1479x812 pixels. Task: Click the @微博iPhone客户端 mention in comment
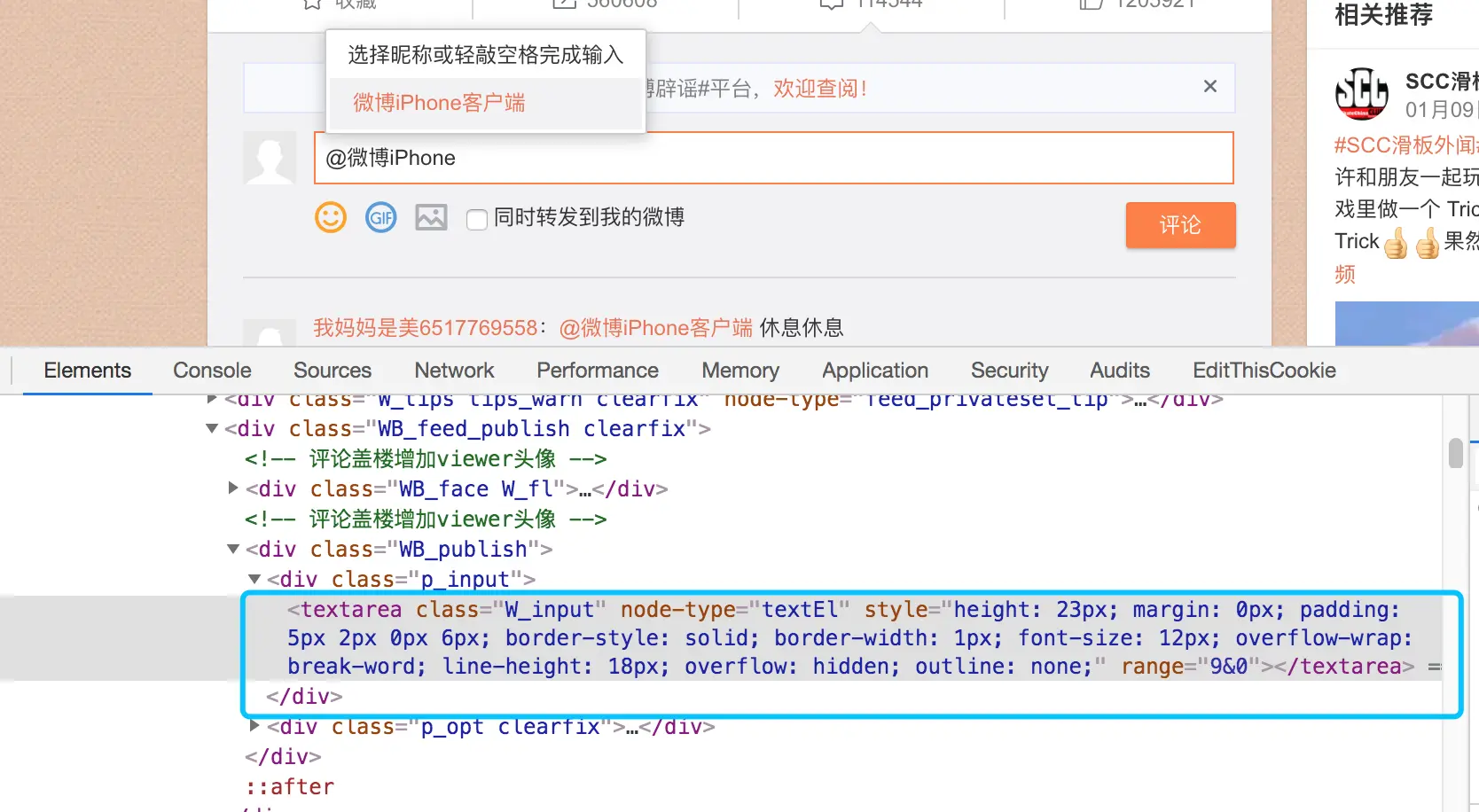click(656, 328)
